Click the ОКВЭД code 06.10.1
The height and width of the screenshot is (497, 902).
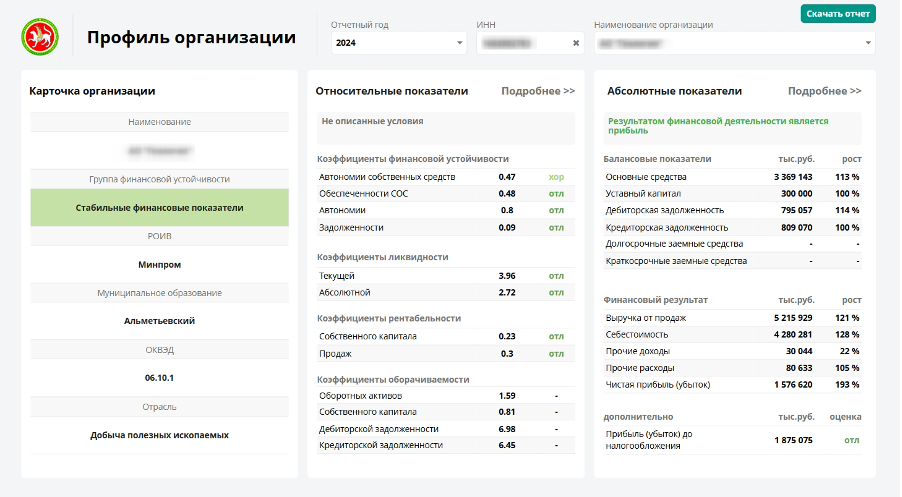point(159,378)
